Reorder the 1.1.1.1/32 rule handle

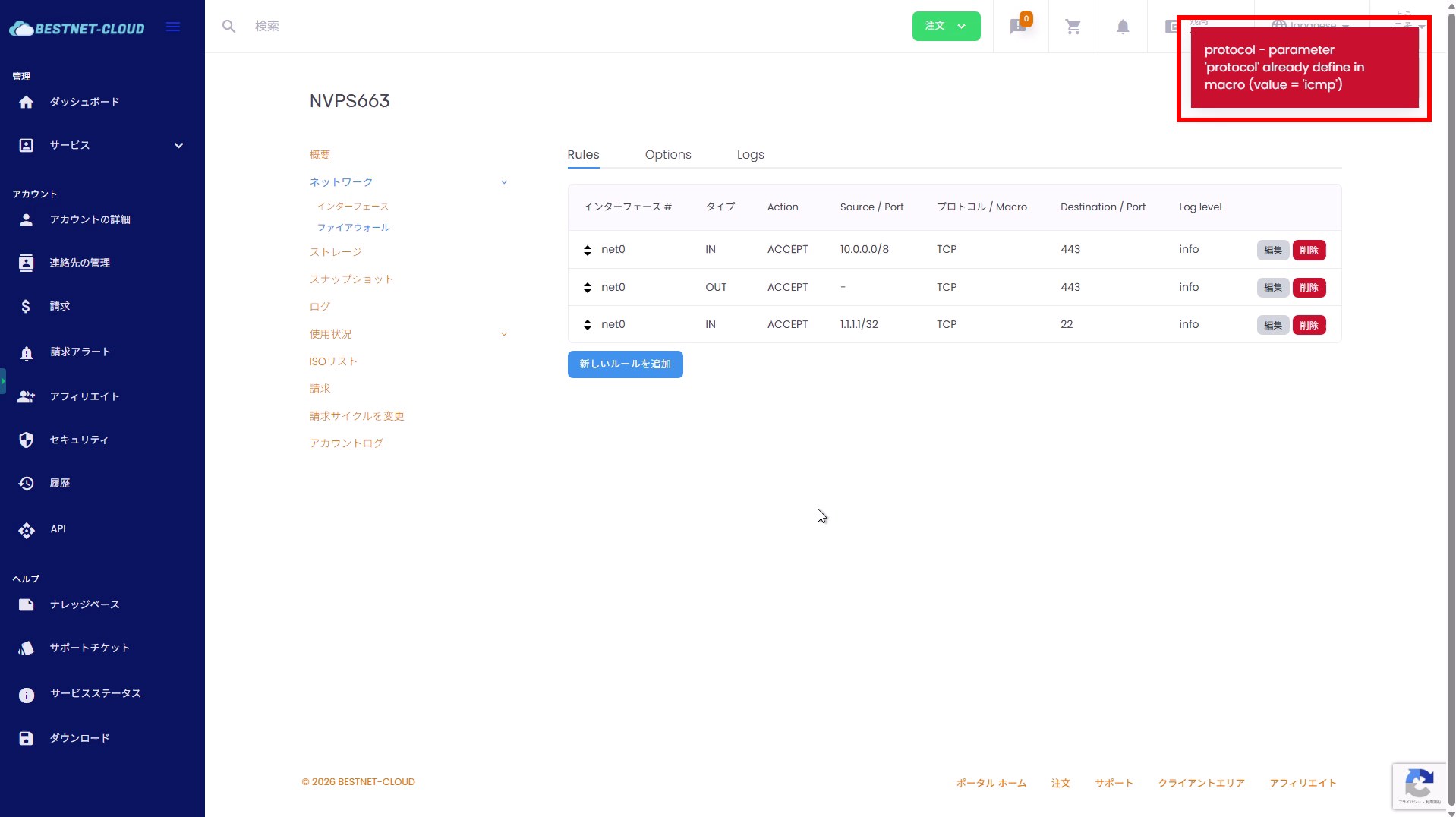click(587, 325)
